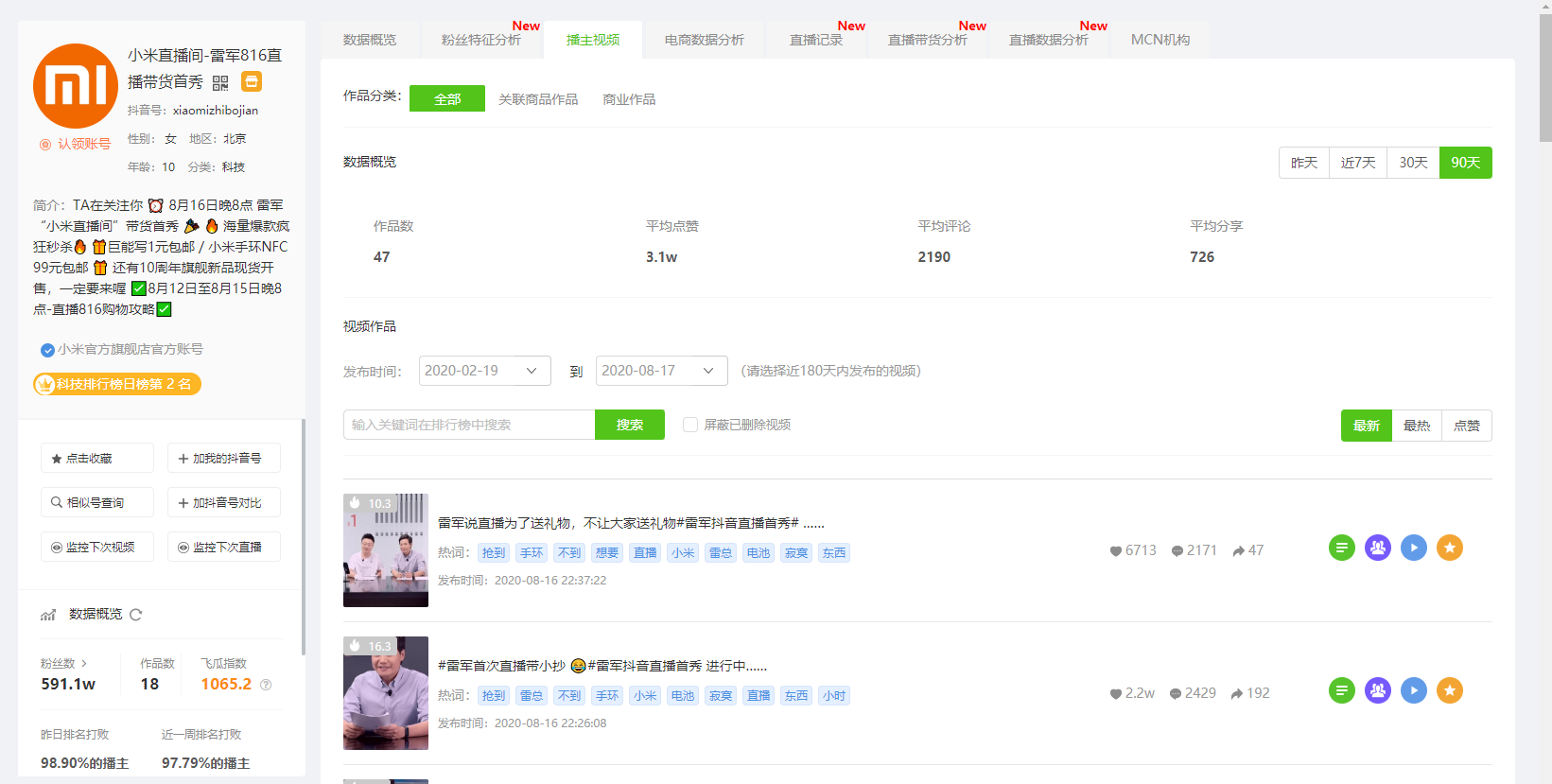
Task: Click the 认领账号 claim account link
Action: [x=75, y=144]
